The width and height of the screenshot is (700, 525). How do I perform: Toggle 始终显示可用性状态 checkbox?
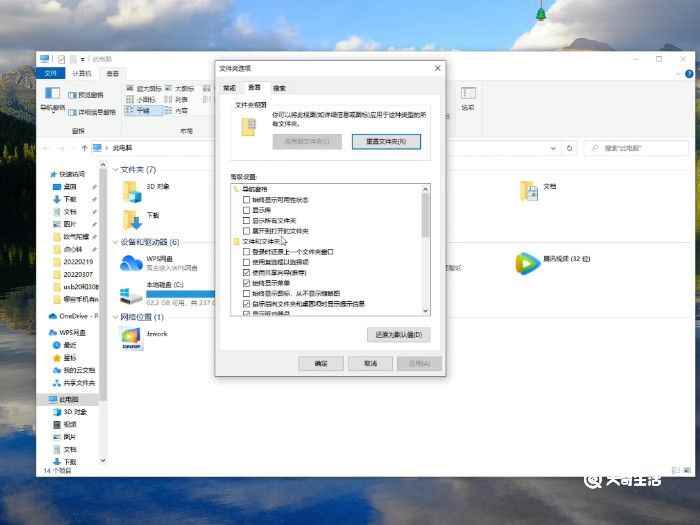(x=246, y=200)
